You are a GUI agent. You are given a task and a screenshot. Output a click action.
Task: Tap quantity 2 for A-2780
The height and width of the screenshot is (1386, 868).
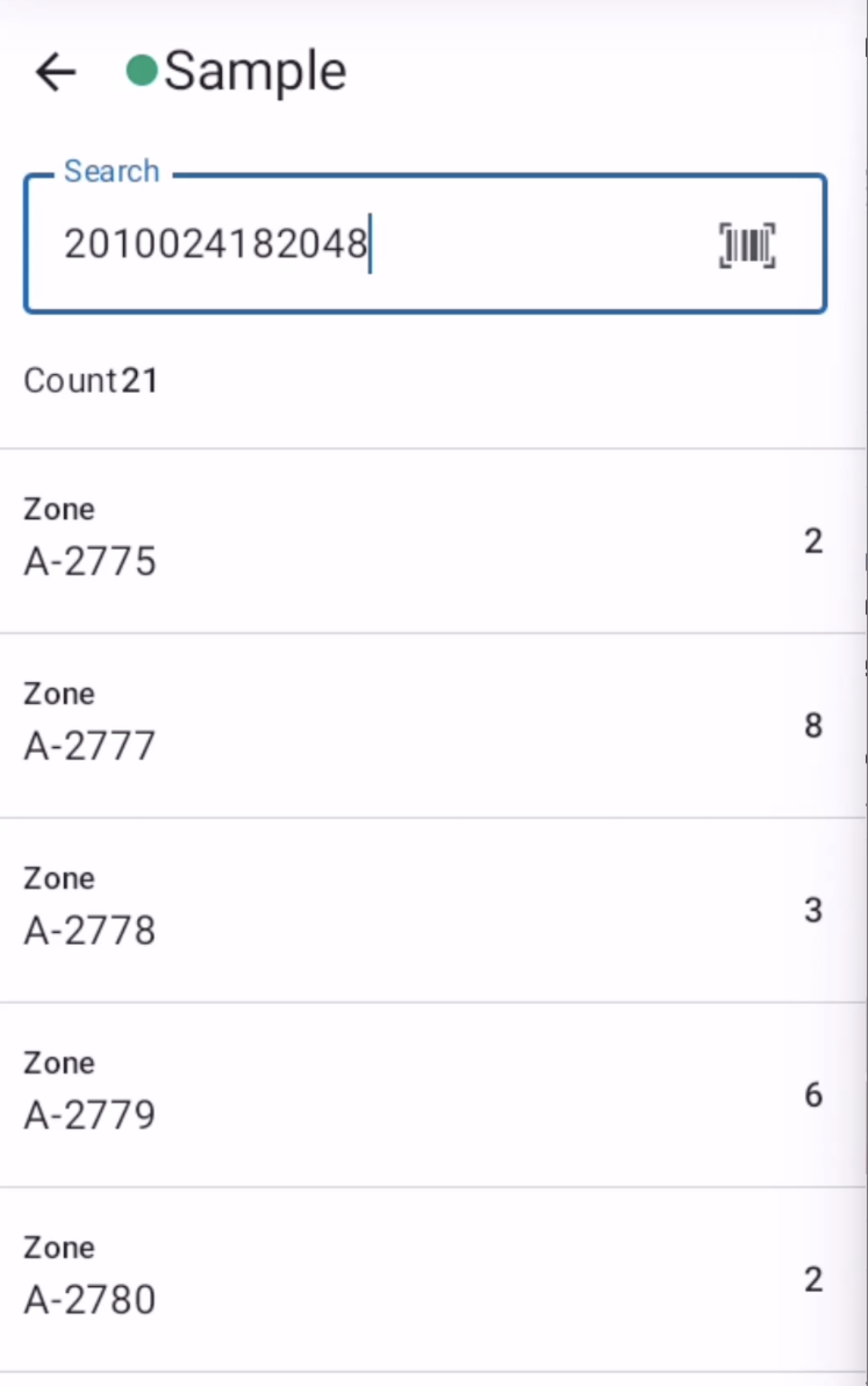(x=813, y=1279)
